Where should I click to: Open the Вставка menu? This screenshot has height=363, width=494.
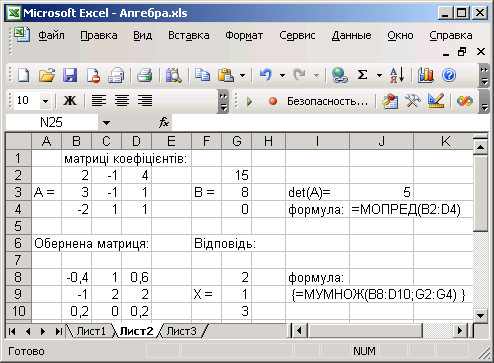click(189, 35)
